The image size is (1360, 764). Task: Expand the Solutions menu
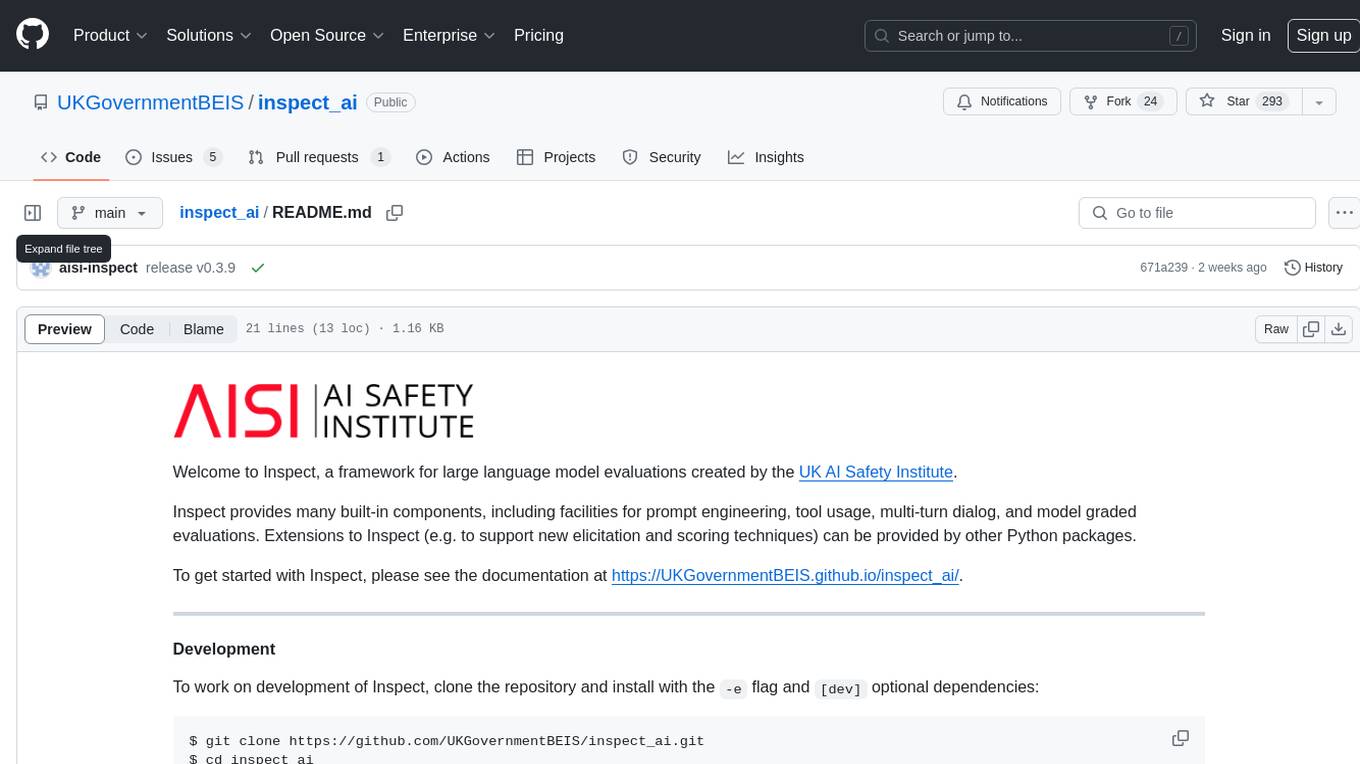pos(207,35)
